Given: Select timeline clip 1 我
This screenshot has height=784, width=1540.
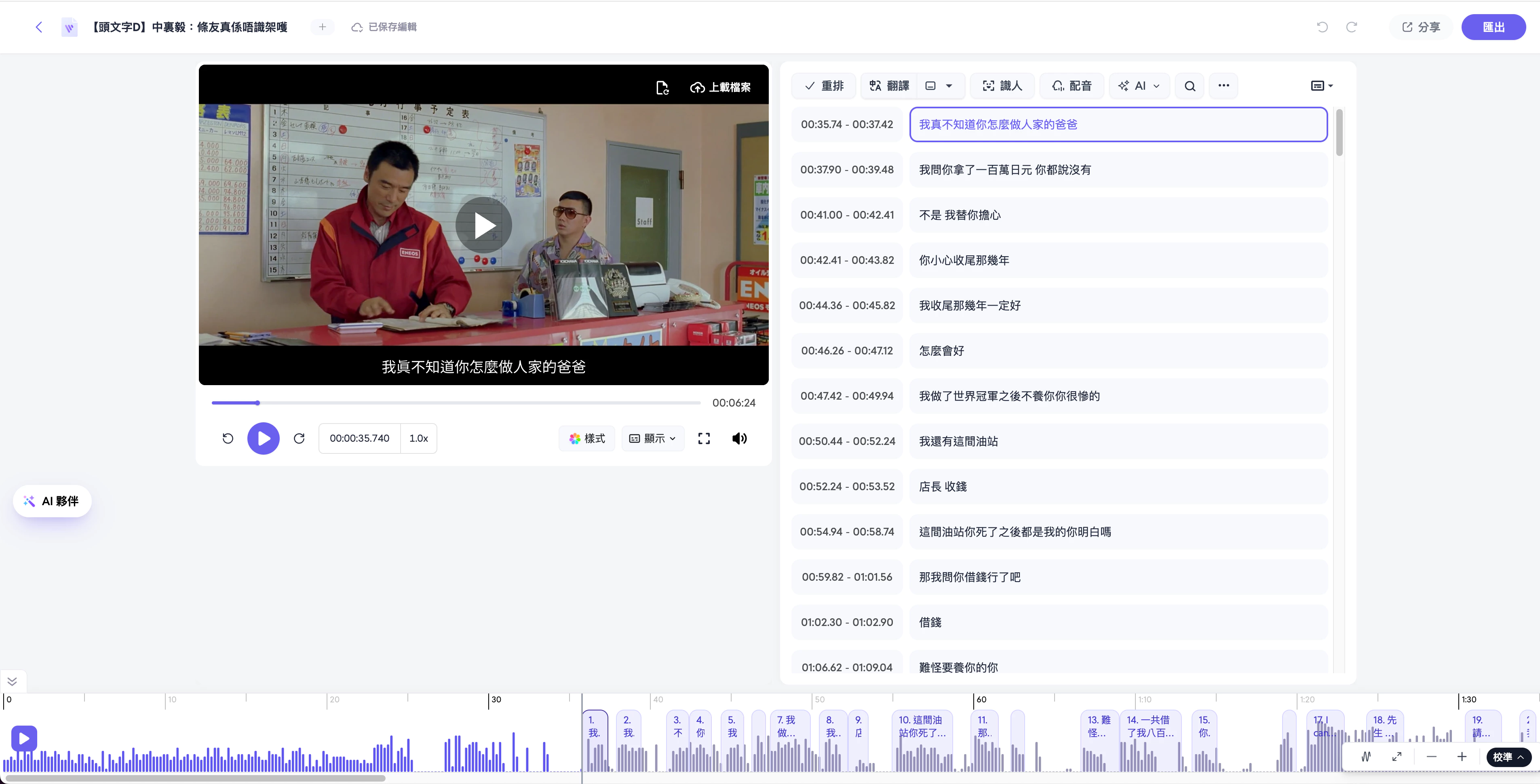Looking at the screenshot, I should 595,741.
